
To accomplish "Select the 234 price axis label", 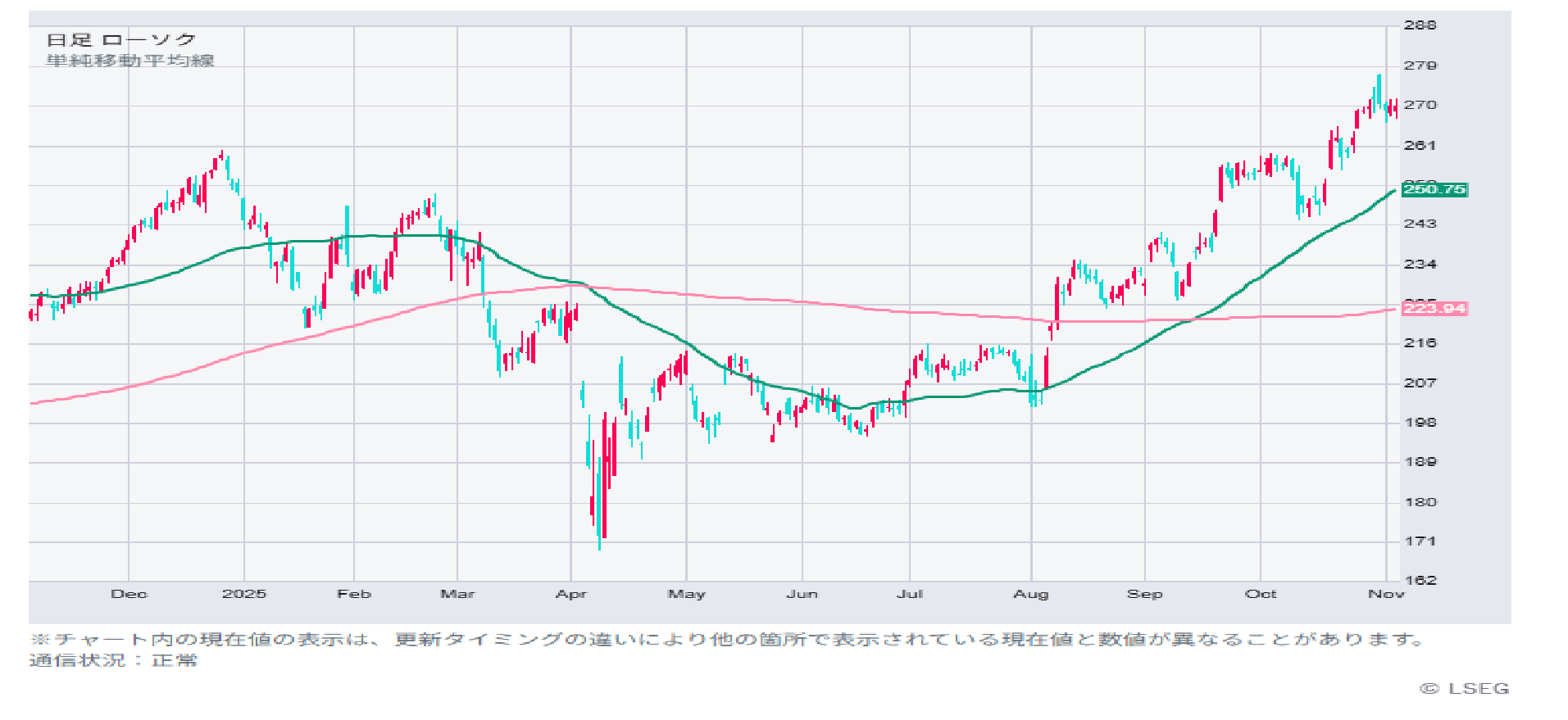I will [1420, 265].
